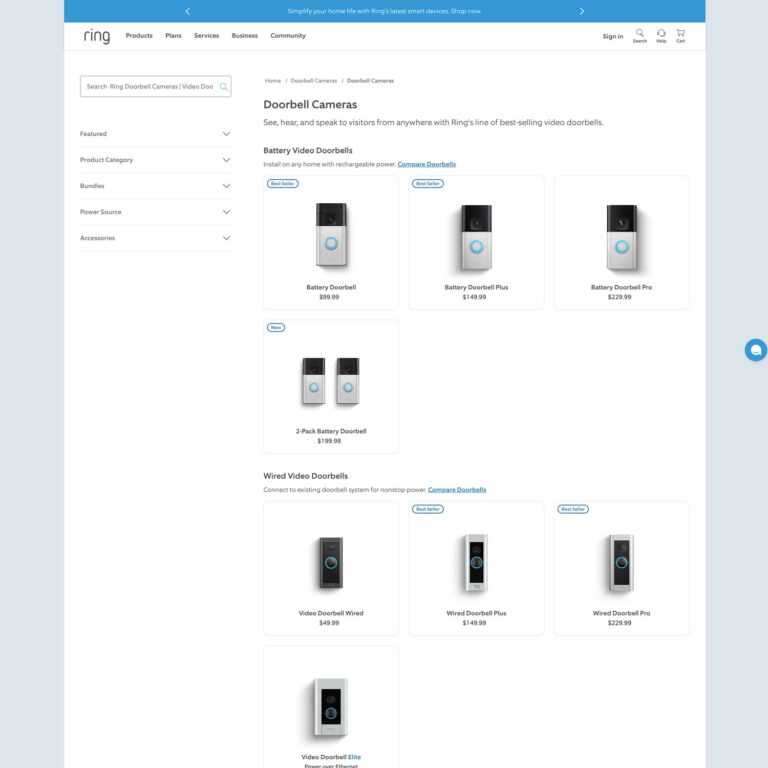
Task: Open Battery Doorbell product image
Action: [331, 235]
